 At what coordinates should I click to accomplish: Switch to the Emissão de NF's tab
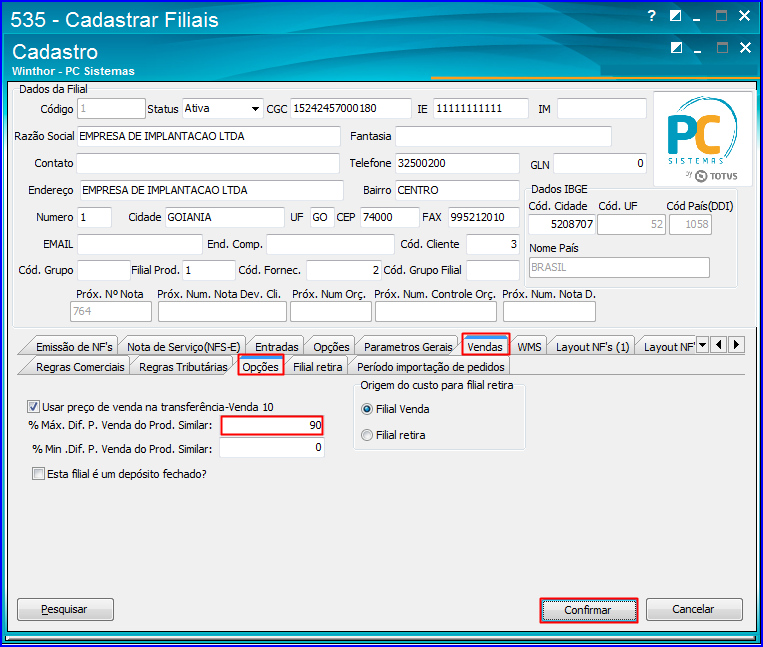(x=74, y=347)
